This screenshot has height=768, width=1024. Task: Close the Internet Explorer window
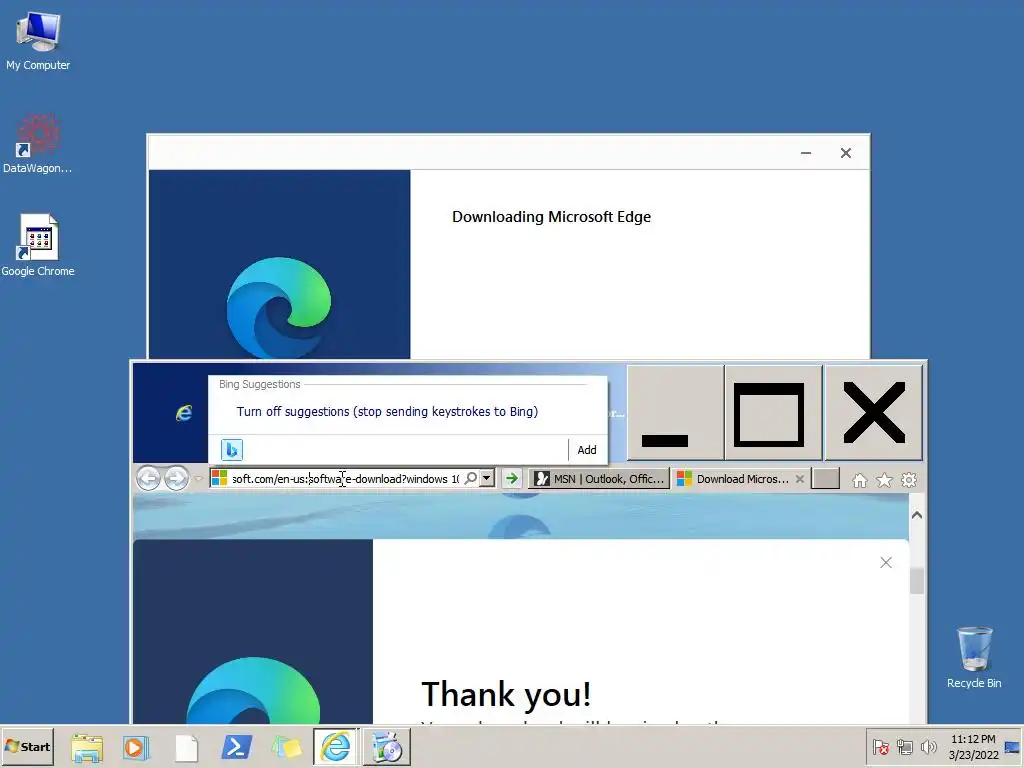(x=874, y=413)
